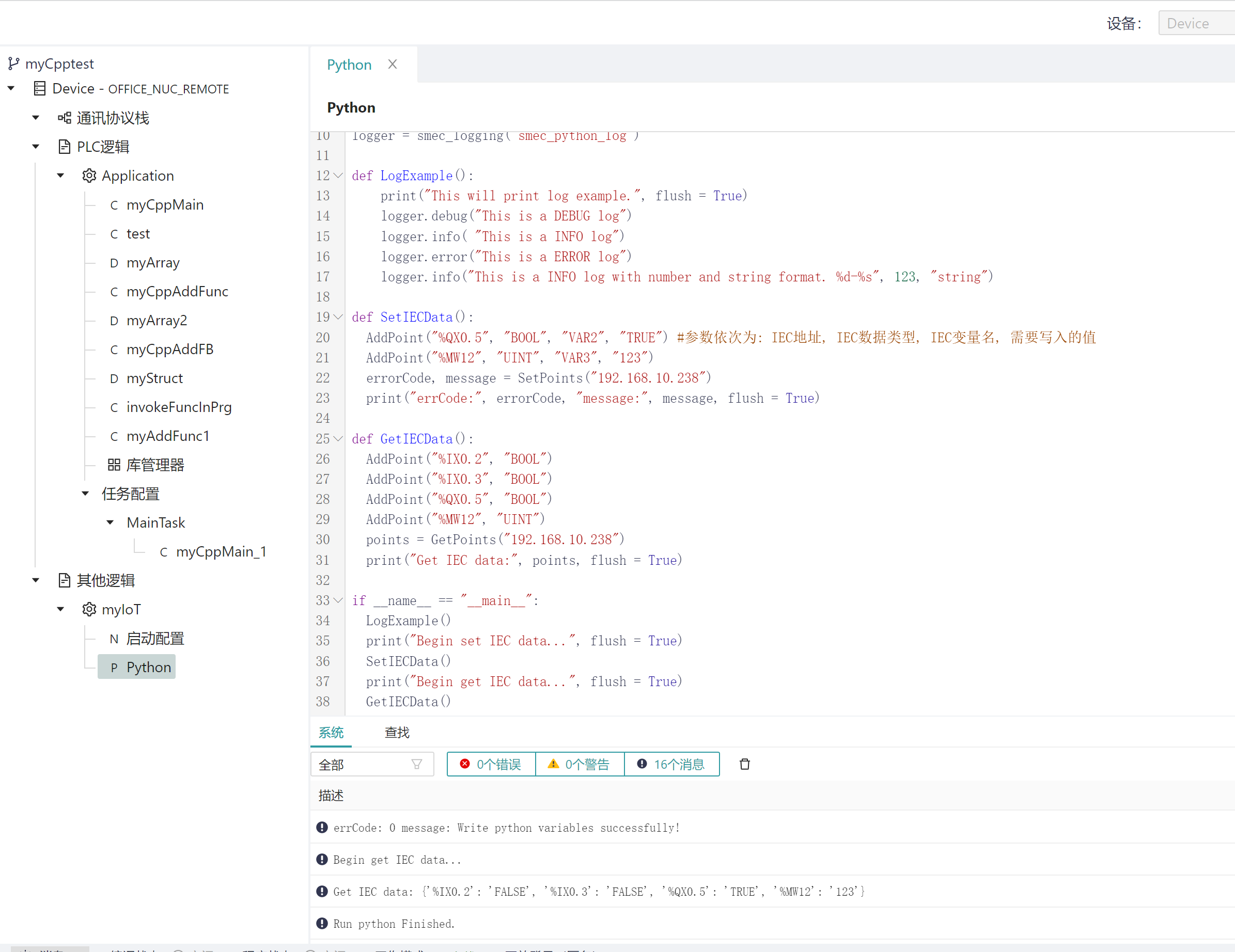Image resolution: width=1235 pixels, height=952 pixels.
Task: Collapse the myIoT node arrow
Action: [60, 609]
